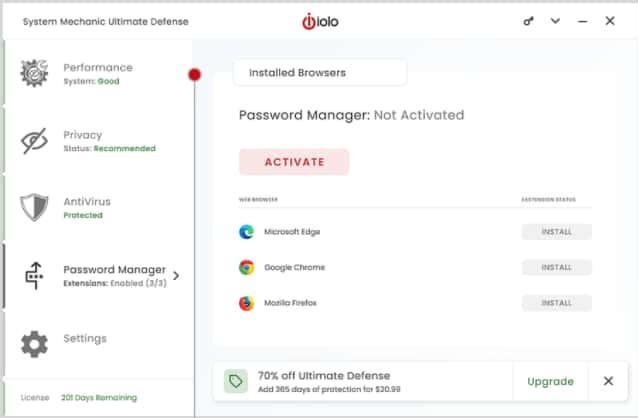The height and width of the screenshot is (418, 638).
Task: Expand Password Manager with the right chevron
Action: click(x=176, y=276)
